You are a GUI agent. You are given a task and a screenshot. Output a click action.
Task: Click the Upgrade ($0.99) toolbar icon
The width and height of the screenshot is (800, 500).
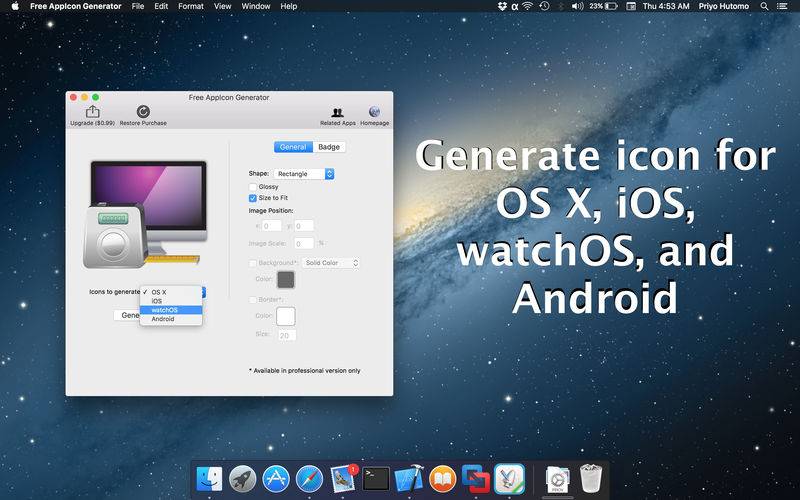(x=92, y=111)
